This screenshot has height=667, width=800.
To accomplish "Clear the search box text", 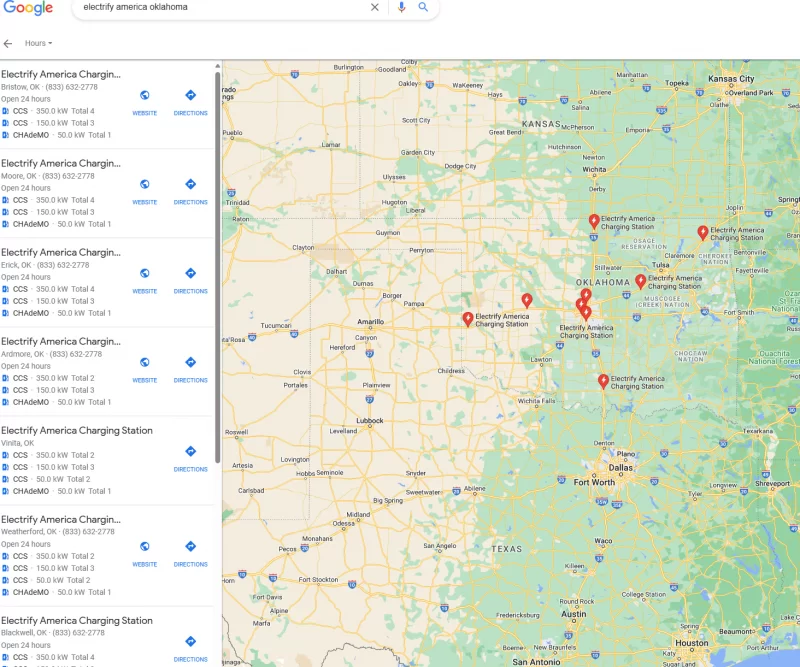I will [x=375, y=7].
